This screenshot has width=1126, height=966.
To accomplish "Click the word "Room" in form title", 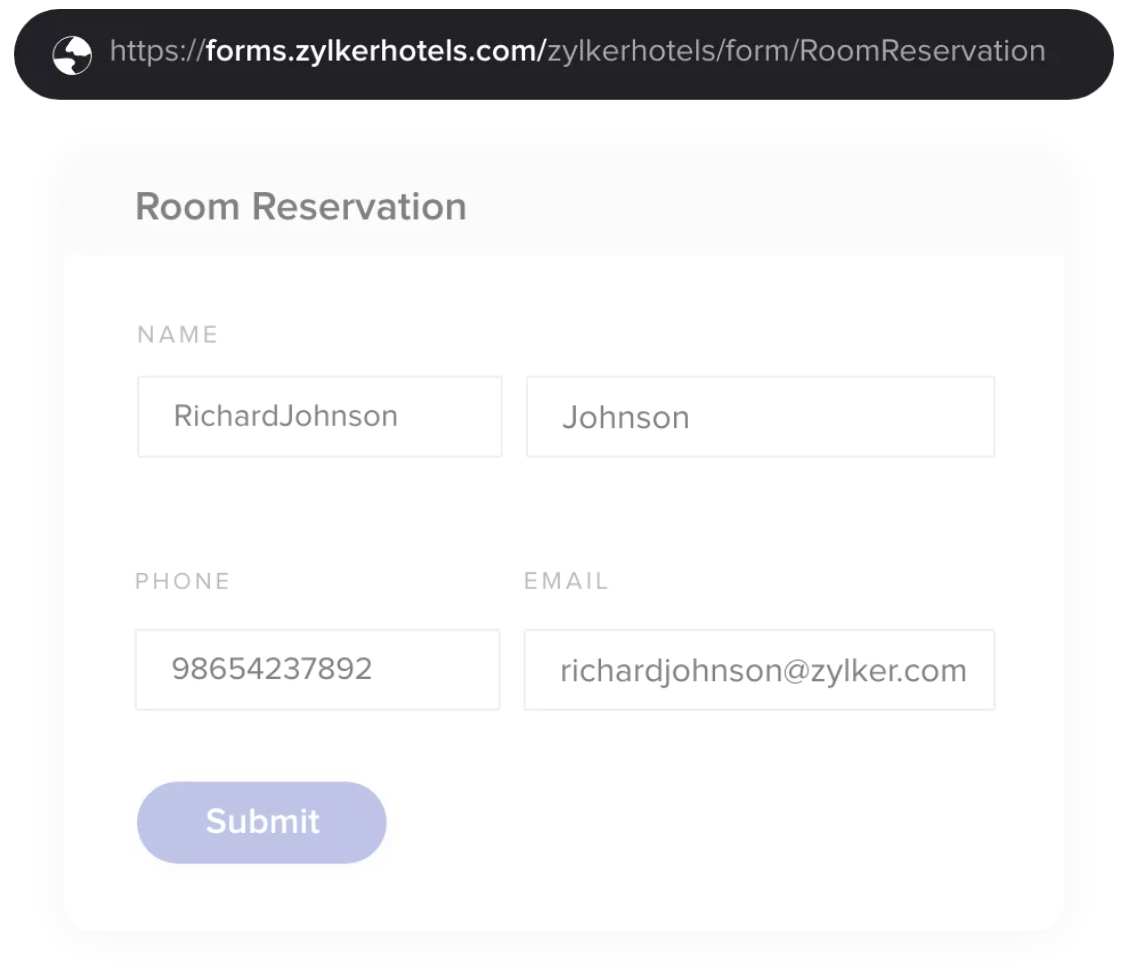I will (x=189, y=207).
